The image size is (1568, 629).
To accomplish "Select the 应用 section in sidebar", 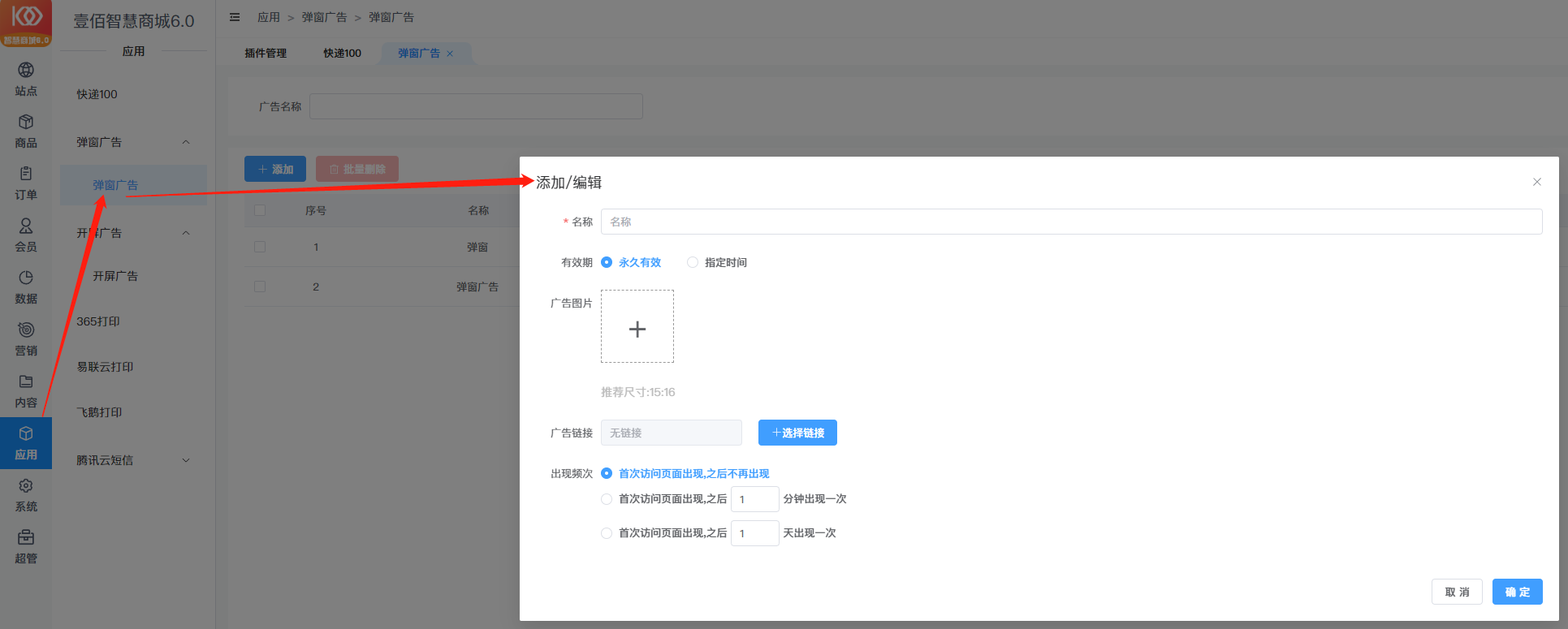I will [x=26, y=443].
